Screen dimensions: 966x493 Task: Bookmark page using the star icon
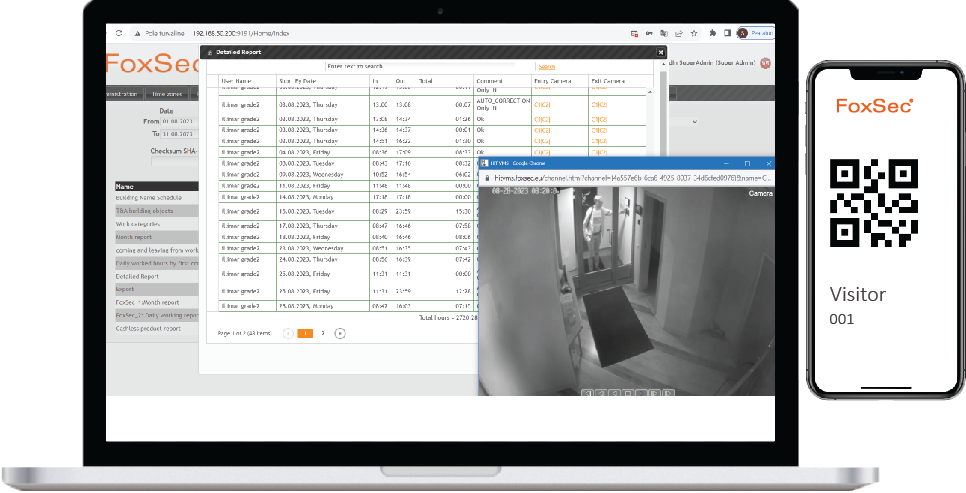tap(694, 33)
